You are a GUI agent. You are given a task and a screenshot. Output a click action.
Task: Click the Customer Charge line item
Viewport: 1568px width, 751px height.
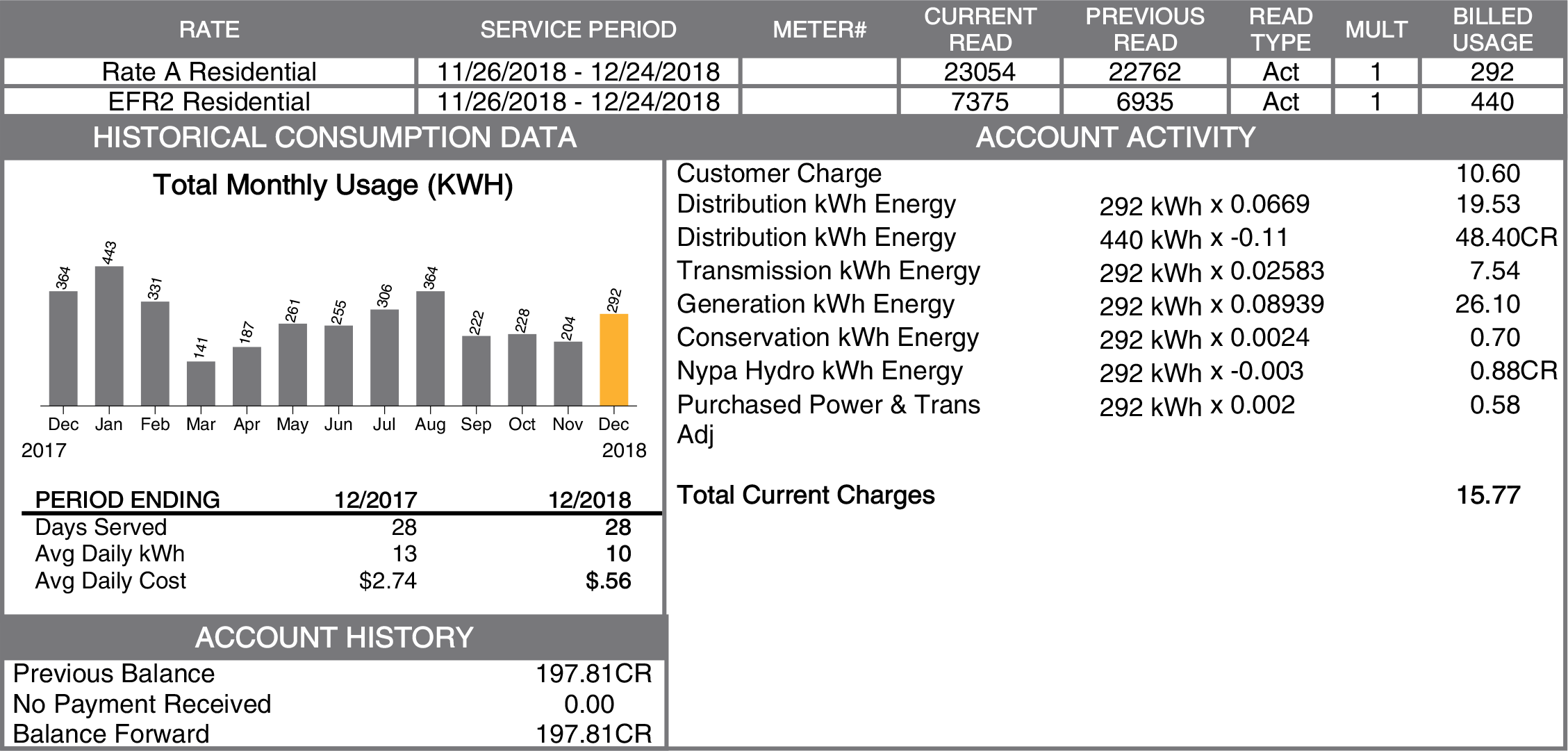(x=779, y=174)
